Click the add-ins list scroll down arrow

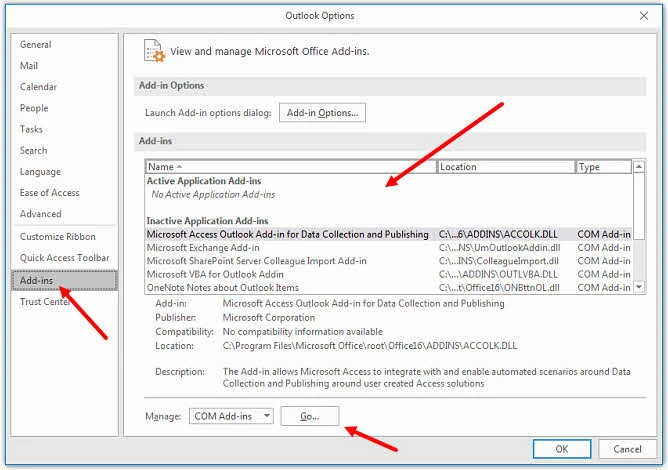[x=639, y=287]
